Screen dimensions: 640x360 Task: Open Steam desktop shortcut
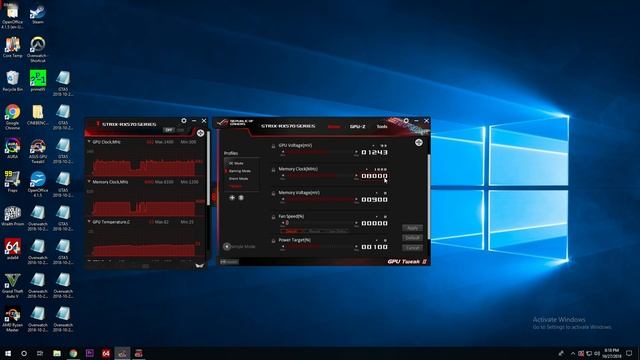click(38, 15)
